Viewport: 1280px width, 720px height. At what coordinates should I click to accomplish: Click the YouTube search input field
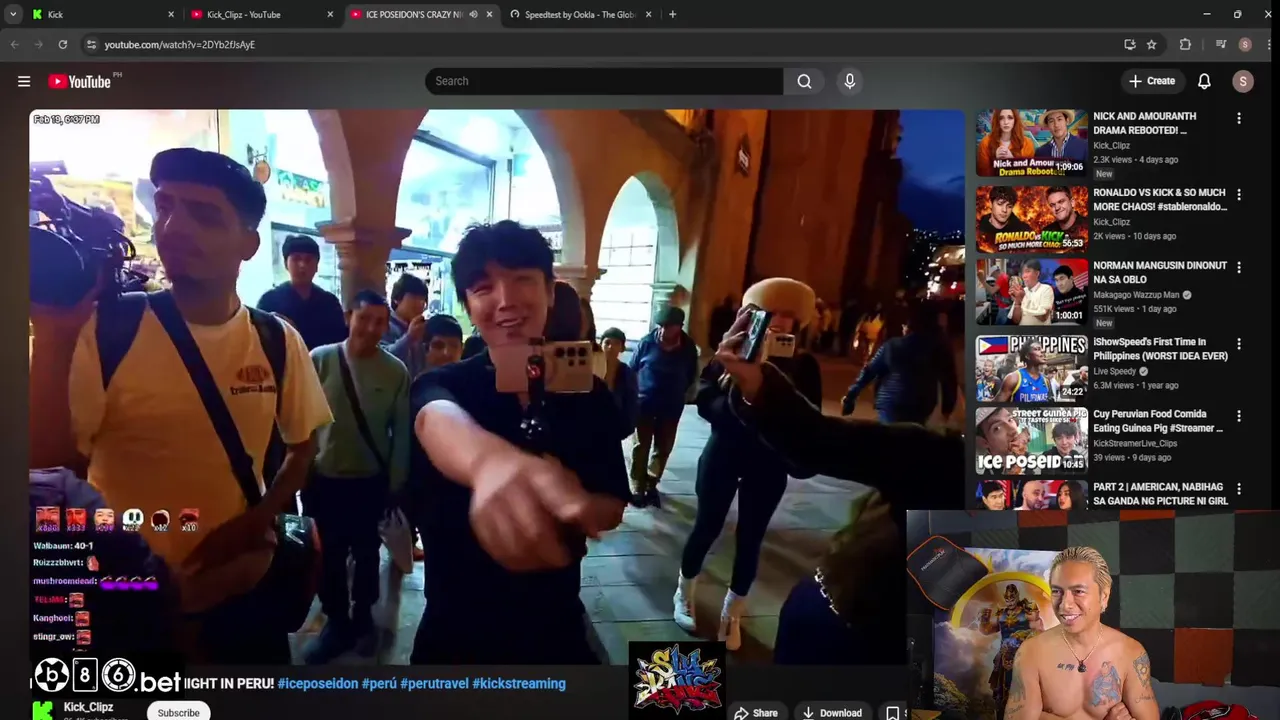point(604,81)
